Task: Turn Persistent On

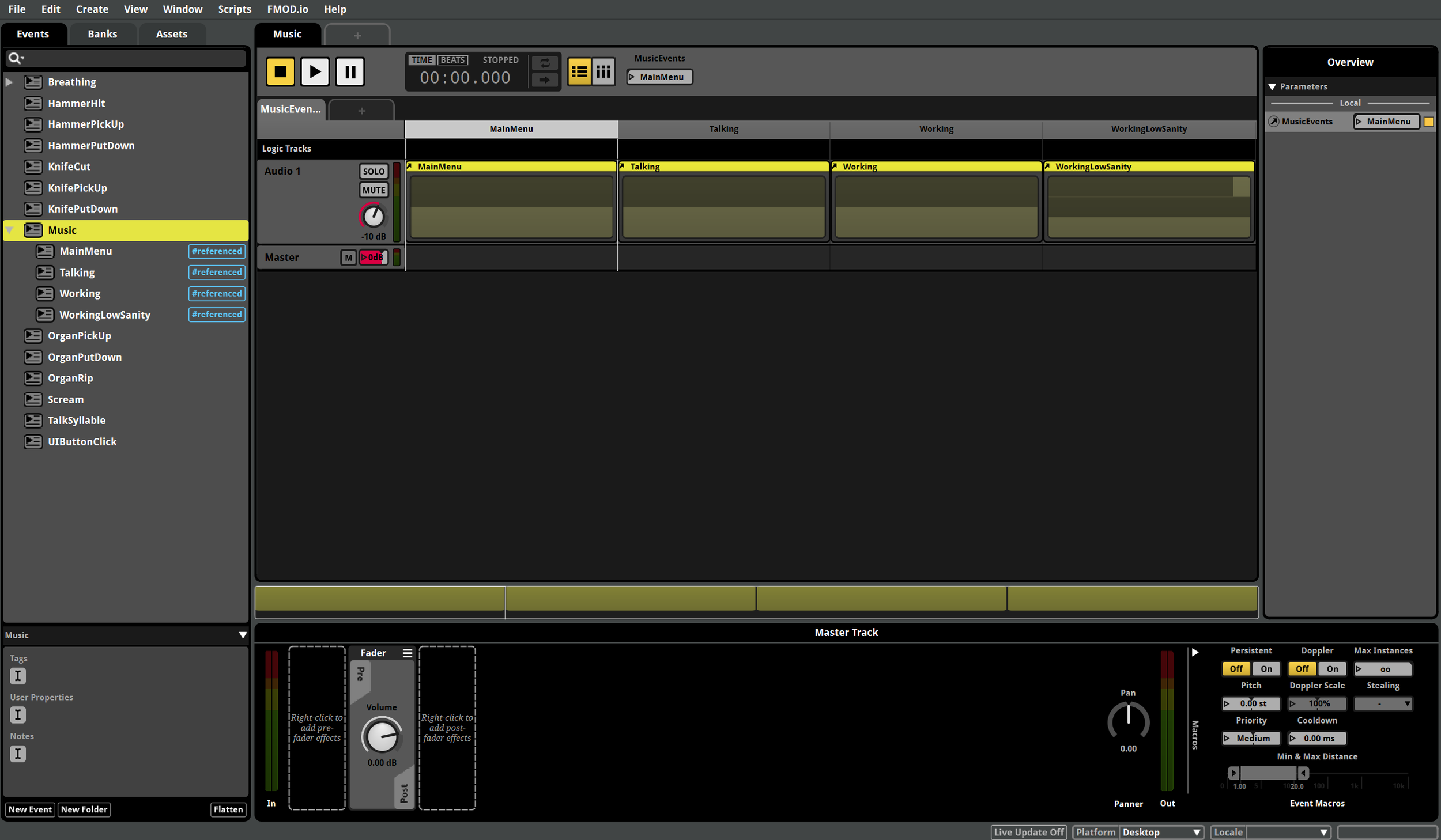Action: (x=1266, y=669)
